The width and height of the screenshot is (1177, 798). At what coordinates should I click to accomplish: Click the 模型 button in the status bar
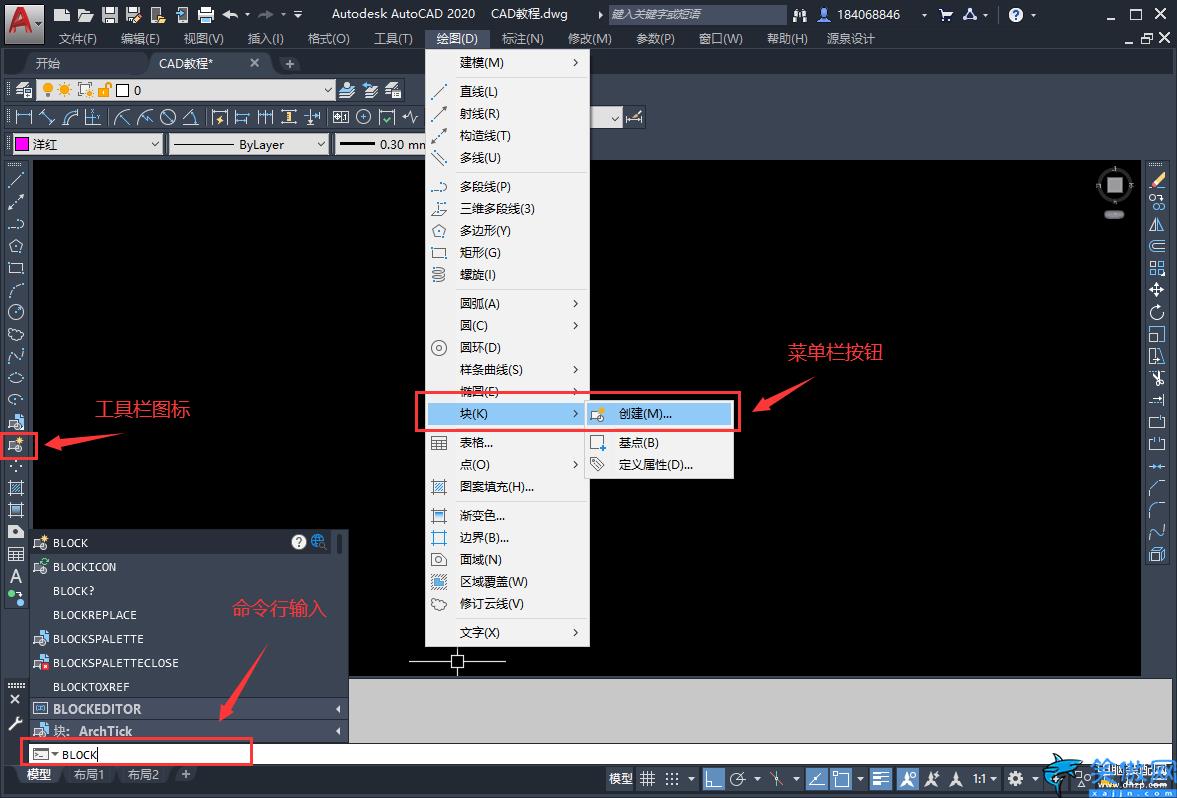click(x=621, y=778)
